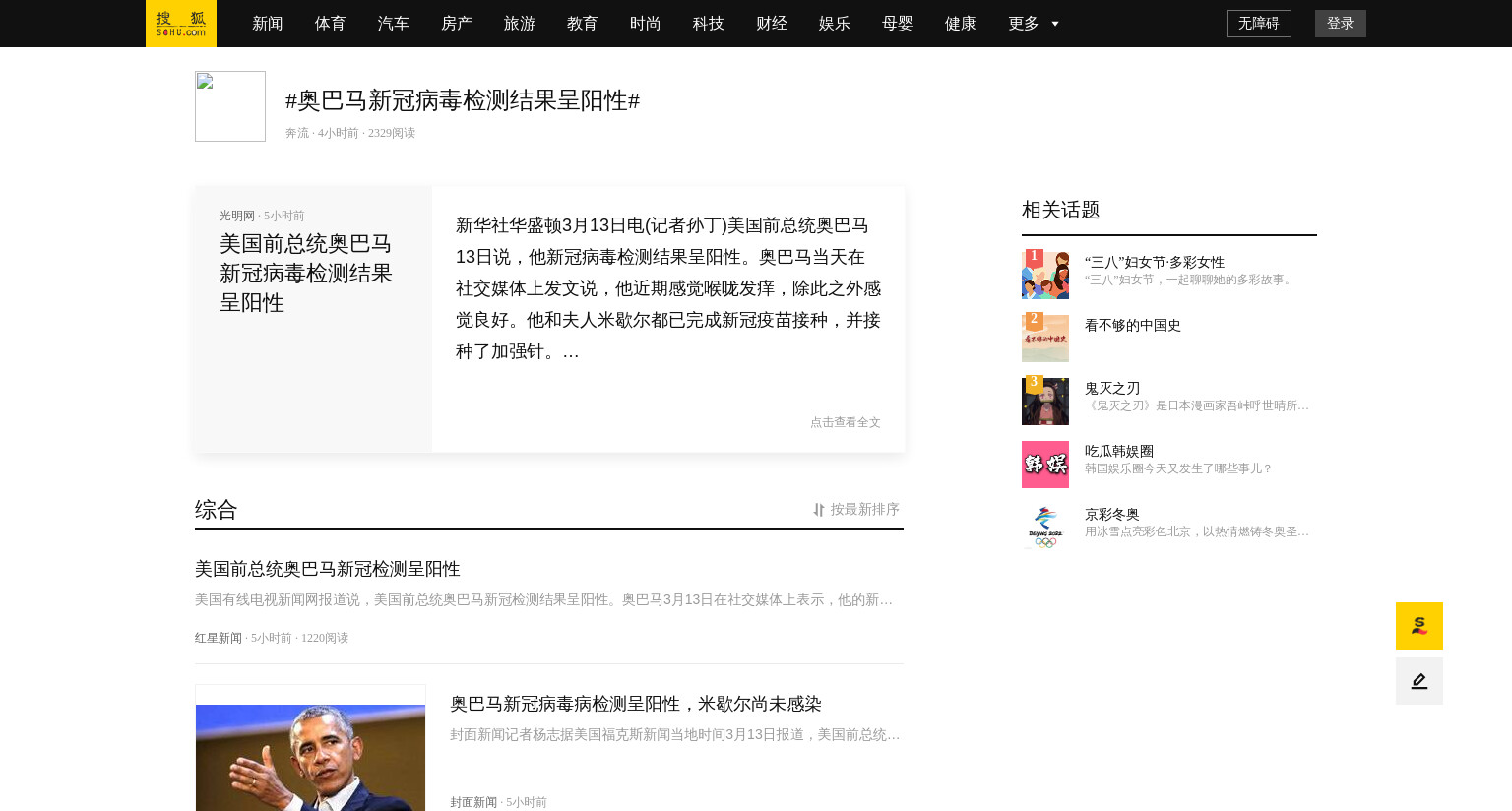Open the Sohu logo homepage
The image size is (1512, 811).
(181, 24)
